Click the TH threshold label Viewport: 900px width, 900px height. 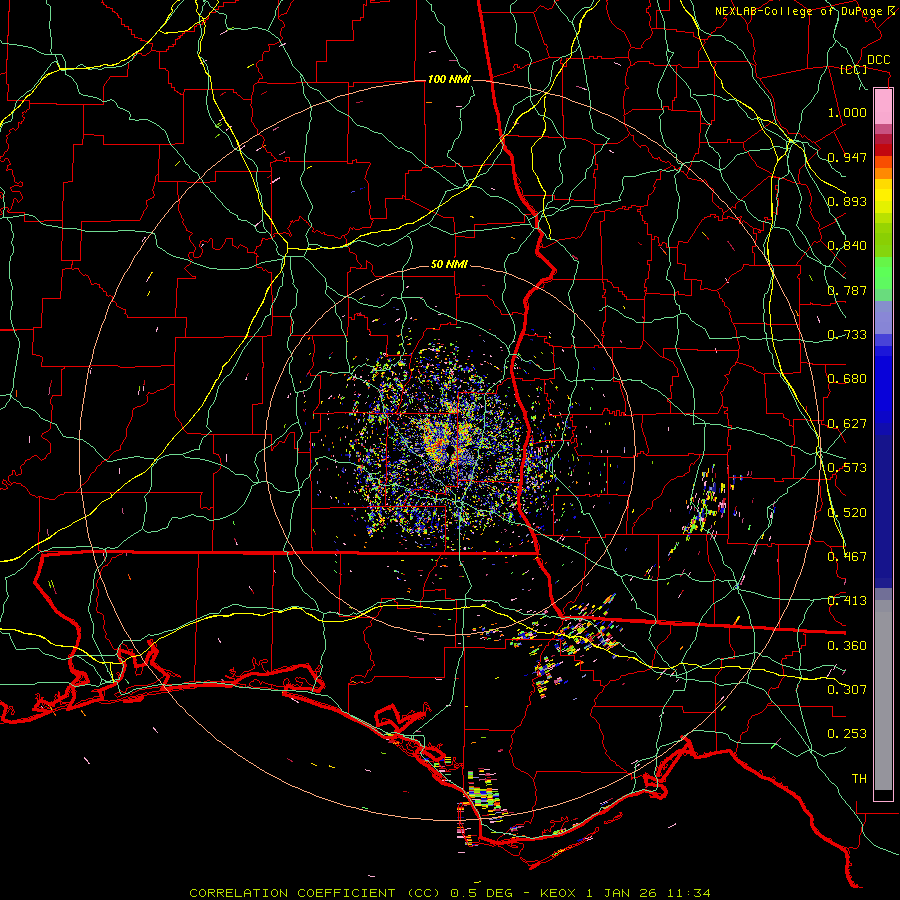coord(859,779)
